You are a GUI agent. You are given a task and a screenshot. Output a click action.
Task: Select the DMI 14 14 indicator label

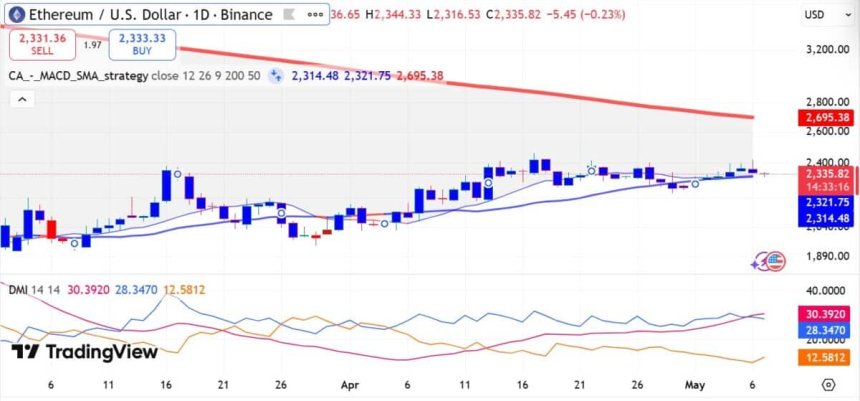(35, 290)
